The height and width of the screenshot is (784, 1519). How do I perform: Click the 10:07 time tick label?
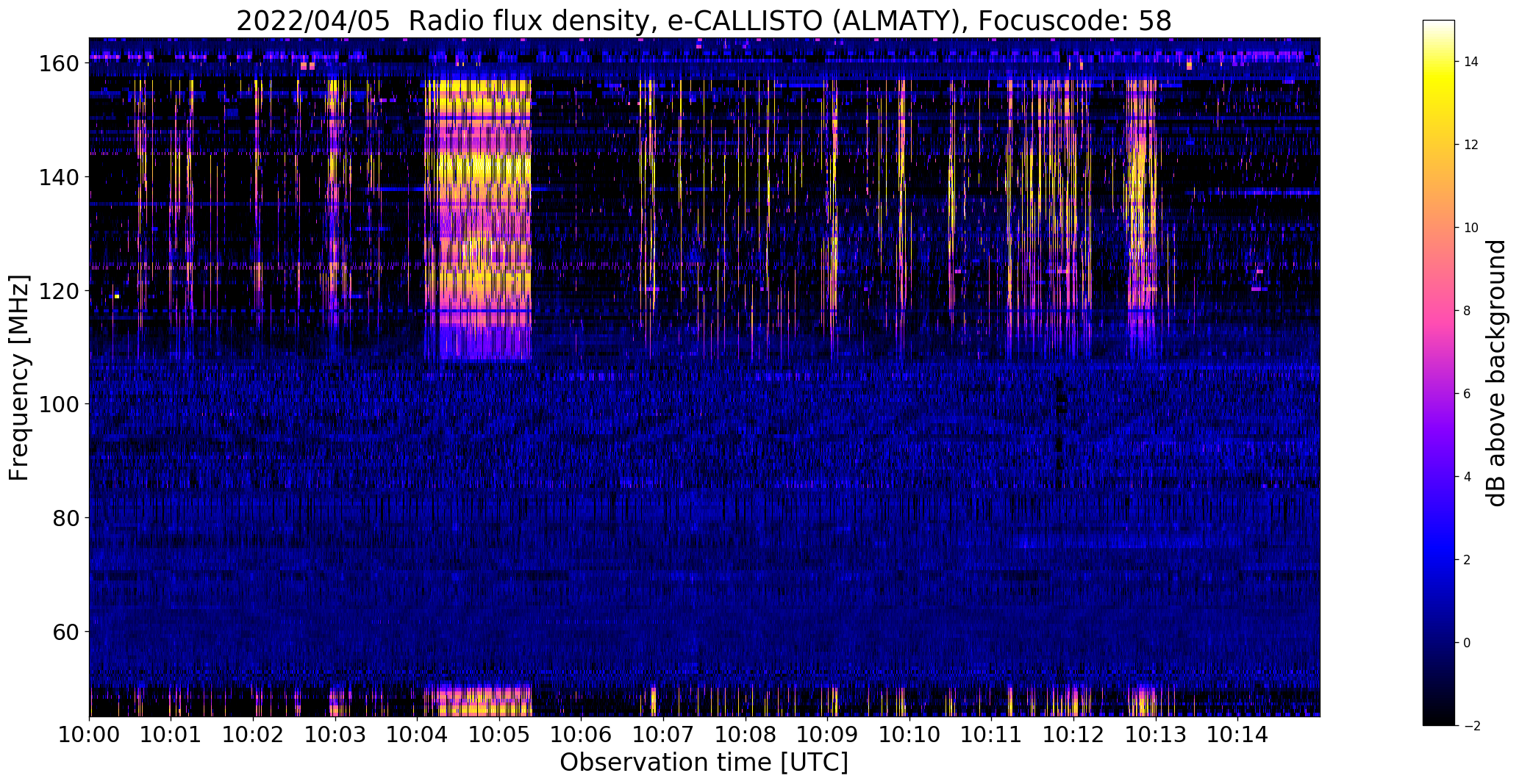pyautogui.click(x=664, y=734)
